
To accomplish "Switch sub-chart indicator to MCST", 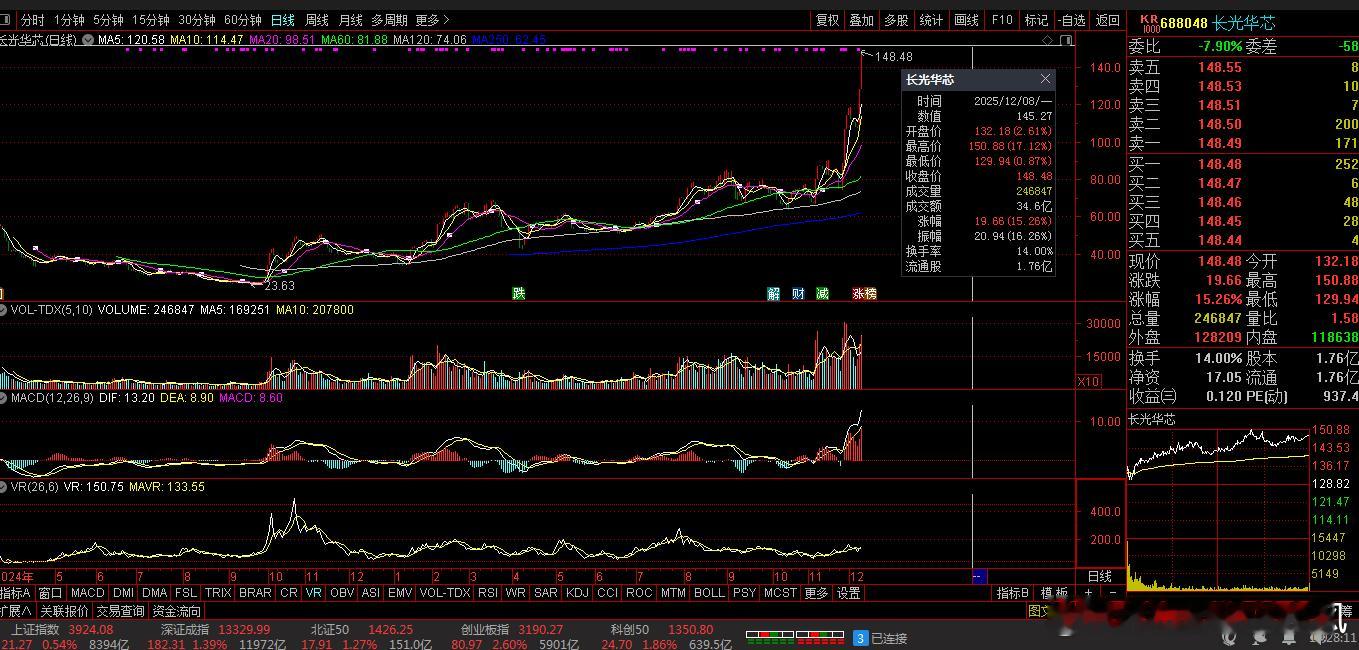I will point(780,593).
